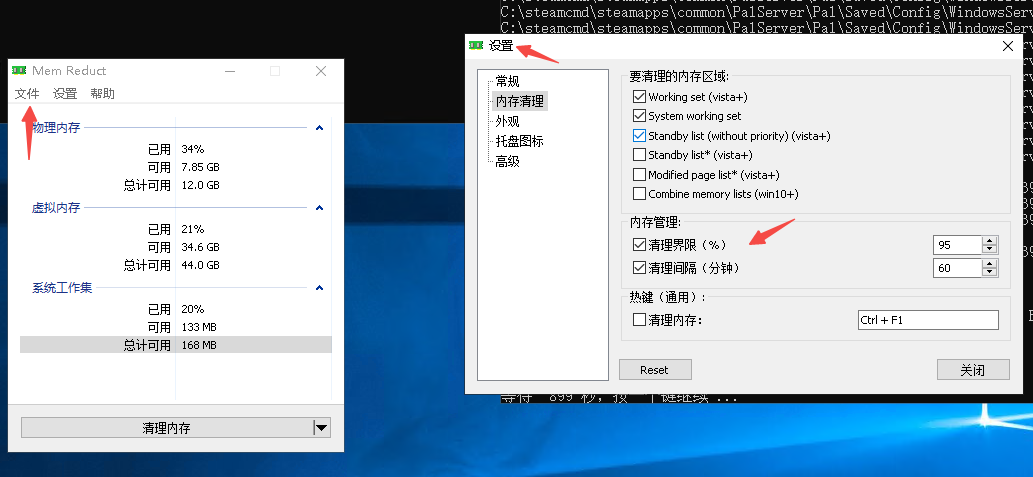Click the 清理间隔 value field showing 60
The image size is (1033, 477).
click(x=957, y=268)
